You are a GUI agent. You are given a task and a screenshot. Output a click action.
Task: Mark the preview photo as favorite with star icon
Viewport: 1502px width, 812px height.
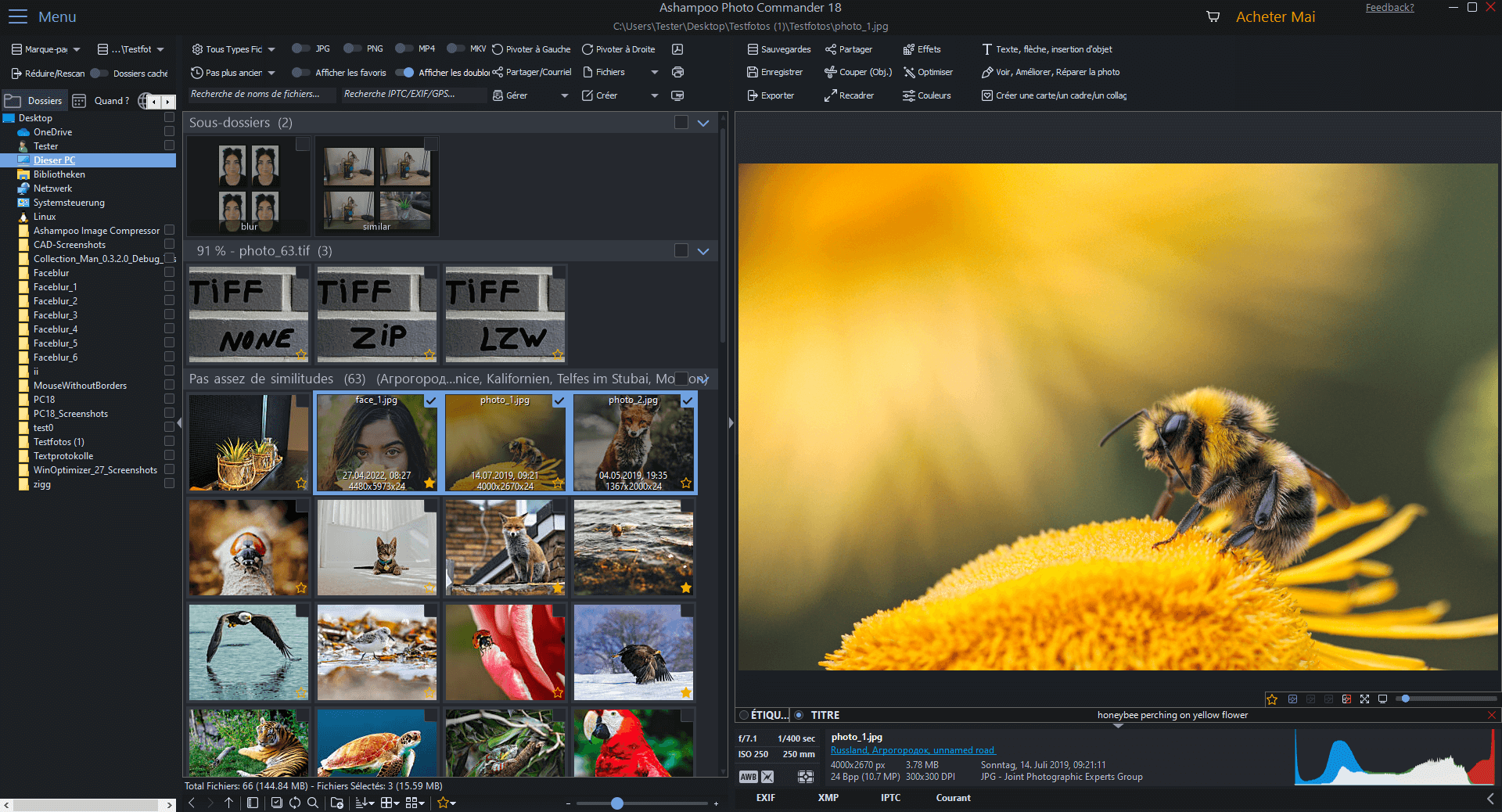(1272, 699)
